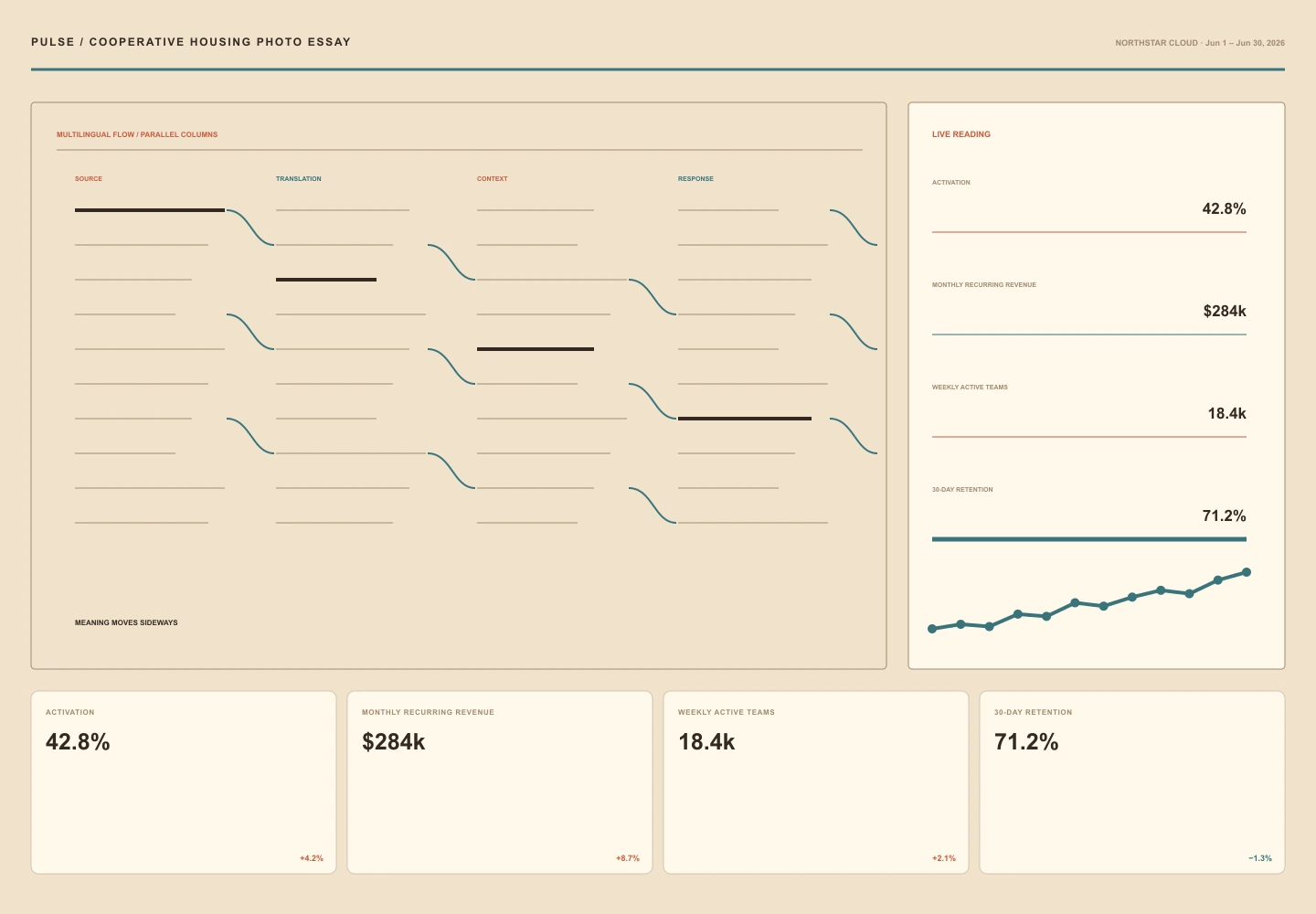The width and height of the screenshot is (1316, 914).
Task: Click Monthly Recurring Revenue label in Live Reading
Action: 984,285
